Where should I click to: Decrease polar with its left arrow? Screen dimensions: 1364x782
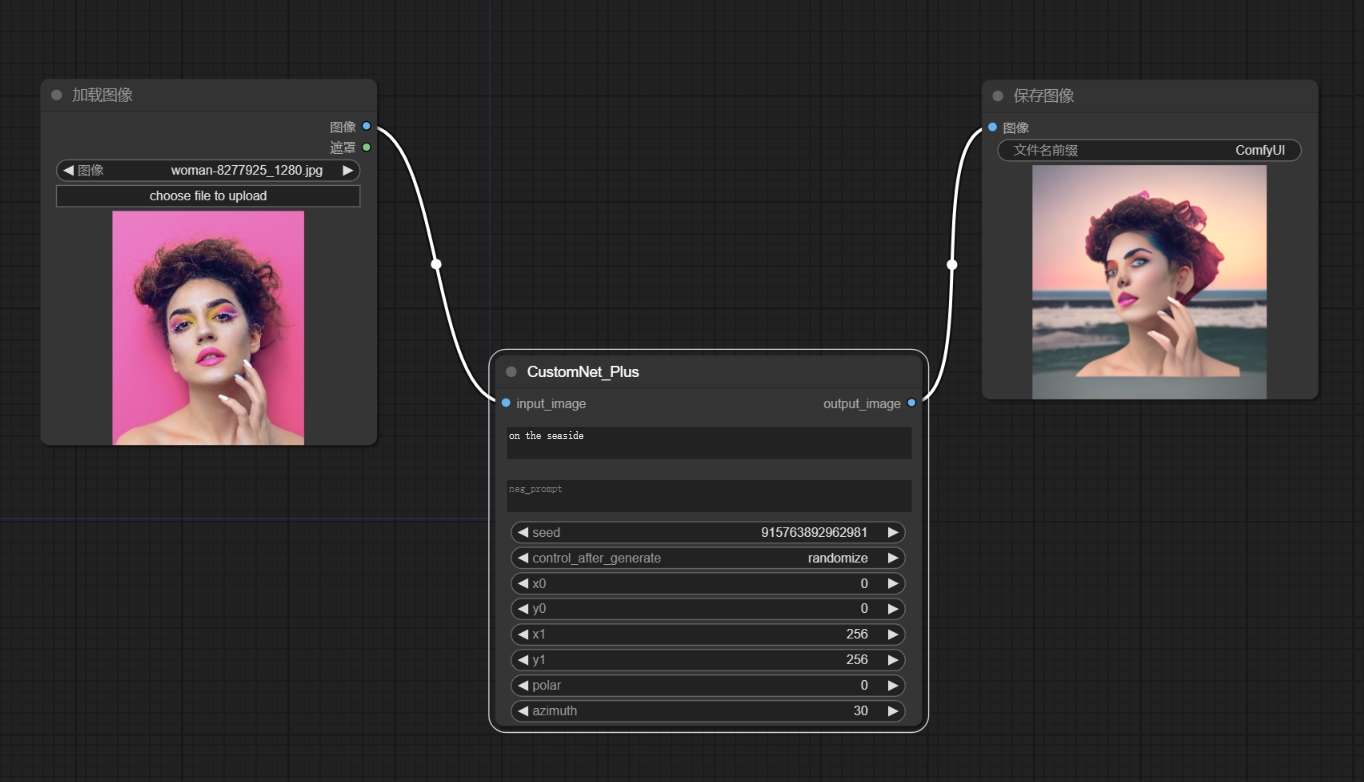(x=523, y=685)
